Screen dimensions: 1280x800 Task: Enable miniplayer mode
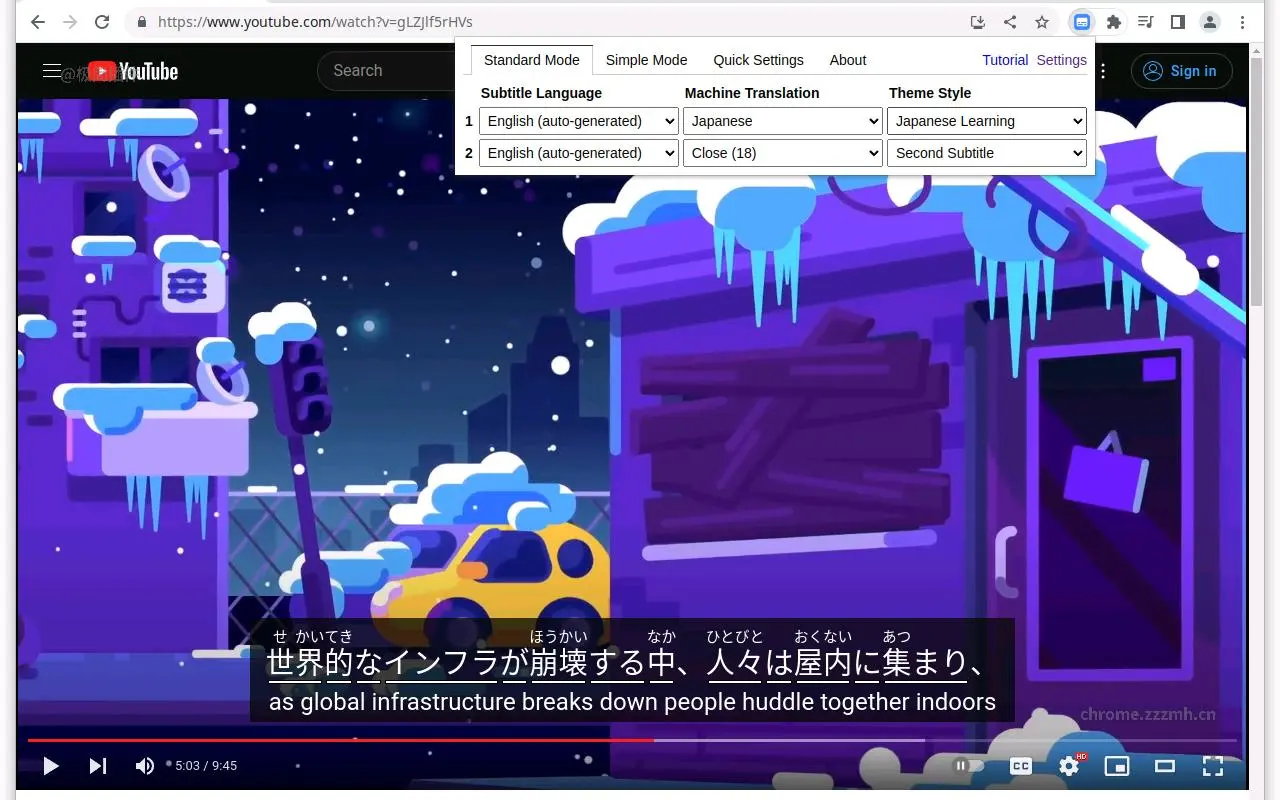1117,766
